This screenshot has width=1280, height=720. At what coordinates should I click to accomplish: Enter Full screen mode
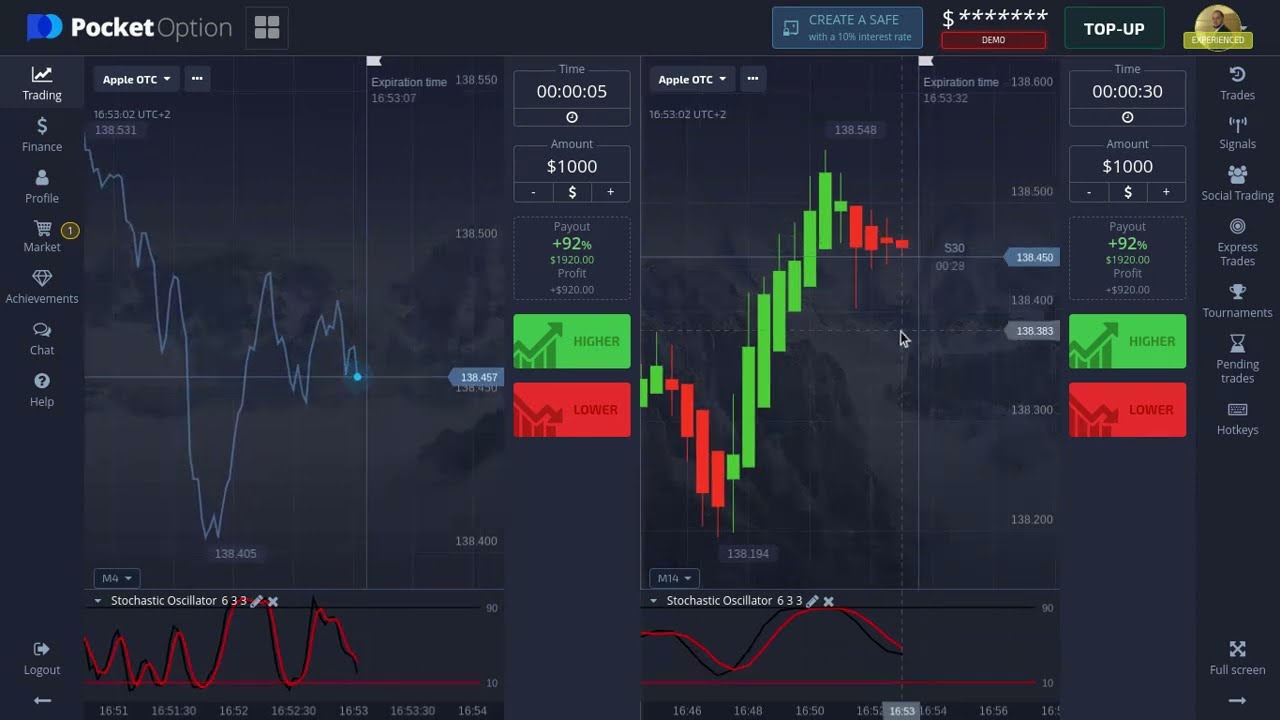[x=1237, y=659]
